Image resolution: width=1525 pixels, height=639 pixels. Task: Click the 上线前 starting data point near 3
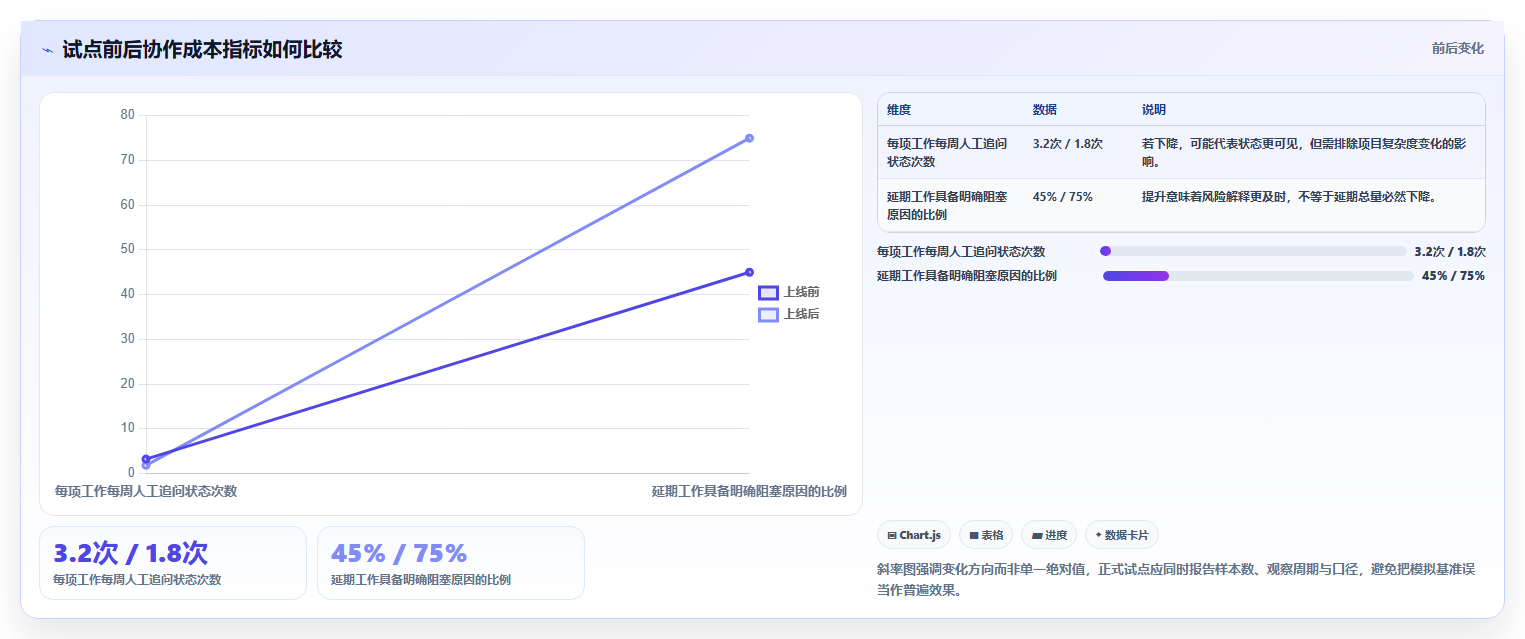(x=146, y=459)
